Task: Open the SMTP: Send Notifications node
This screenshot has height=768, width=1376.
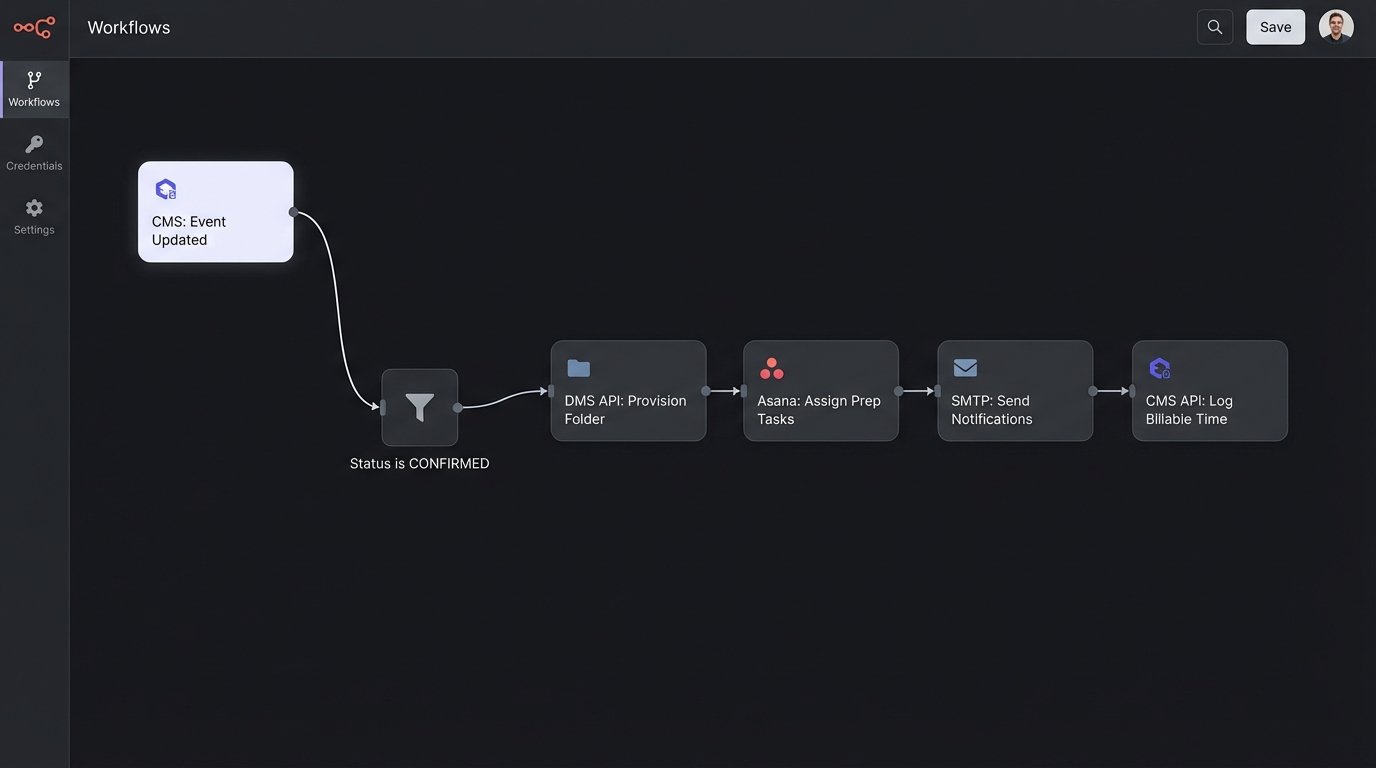Action: pos(1015,390)
